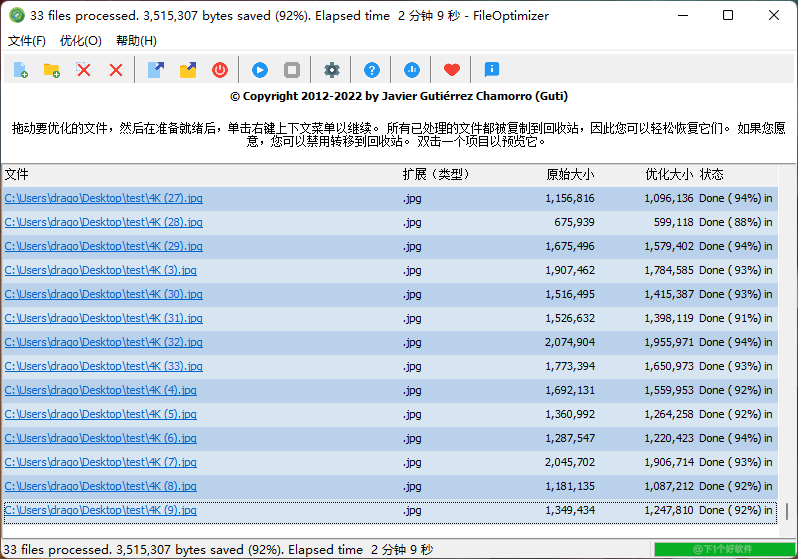Open the 帮助(H) menu
The image size is (798, 559).
(136, 41)
